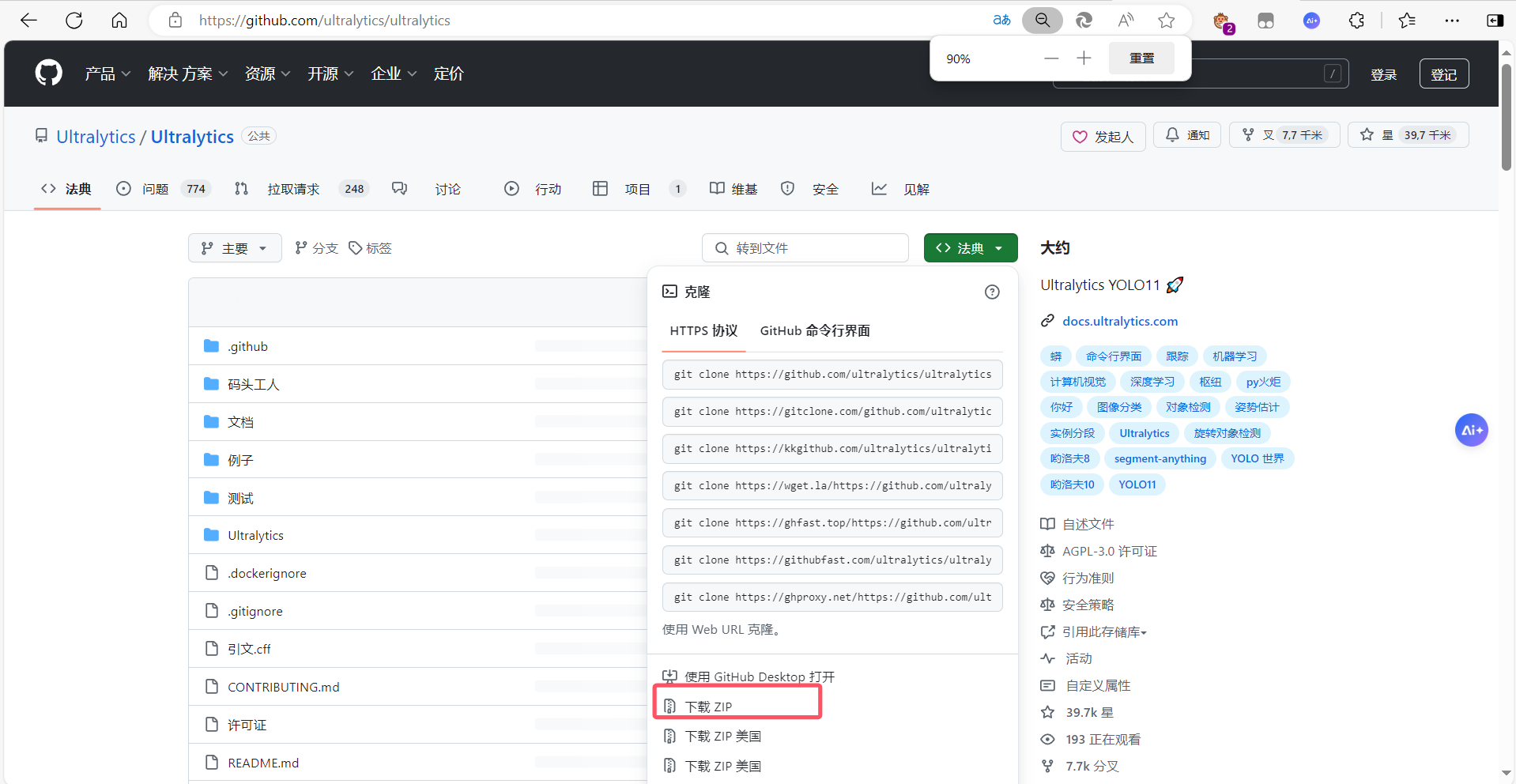Click the GitHub octocat logo
This screenshot has width=1516, height=784.
pyautogui.click(x=49, y=73)
